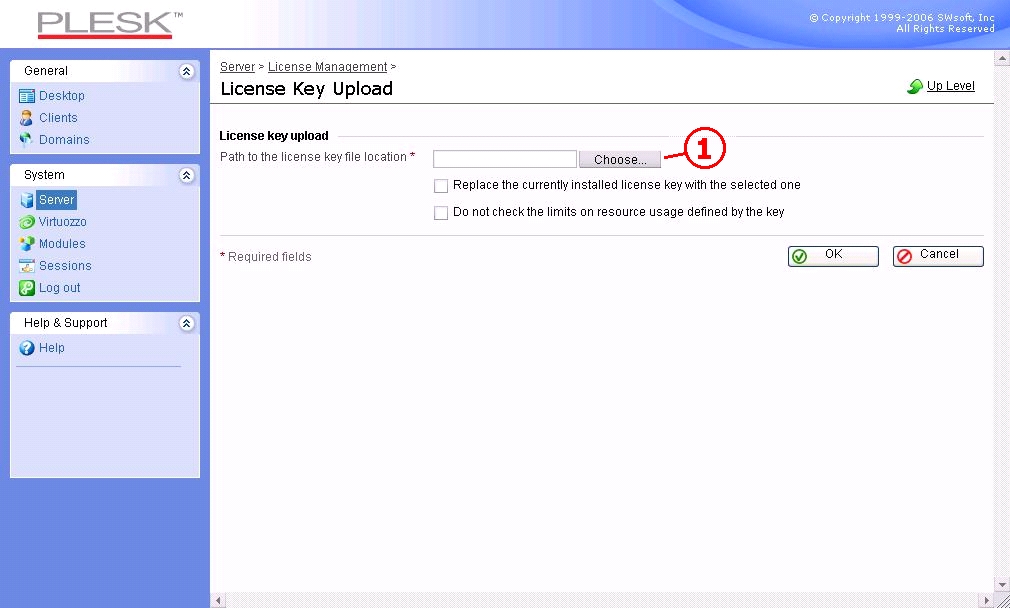This screenshot has width=1010, height=608.
Task: Check 'Do not check the limits' option
Action: (x=441, y=213)
